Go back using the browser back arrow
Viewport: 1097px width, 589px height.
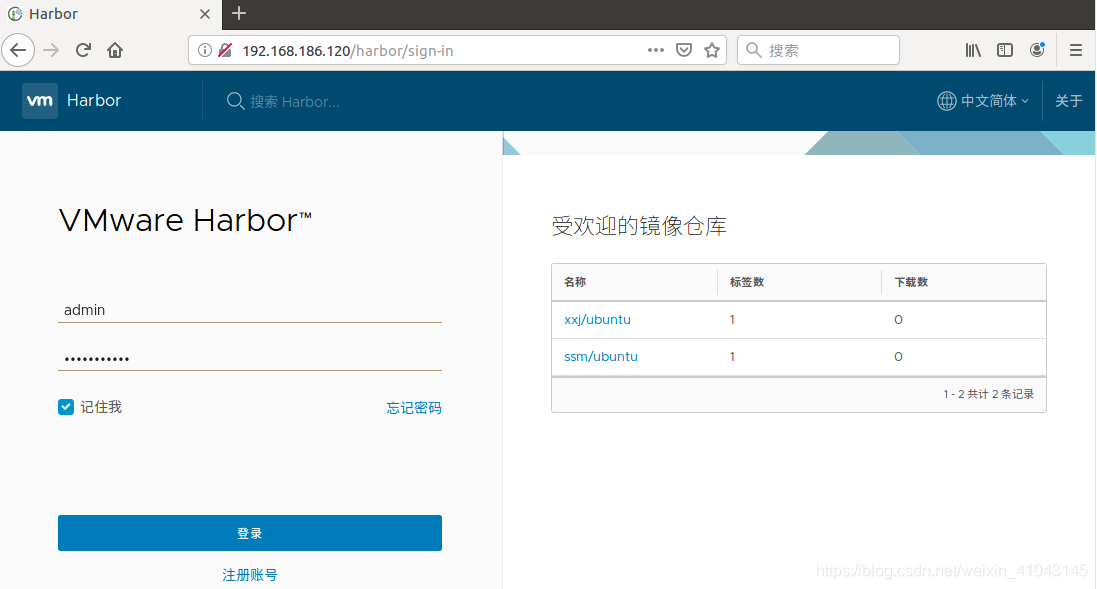[x=18, y=50]
